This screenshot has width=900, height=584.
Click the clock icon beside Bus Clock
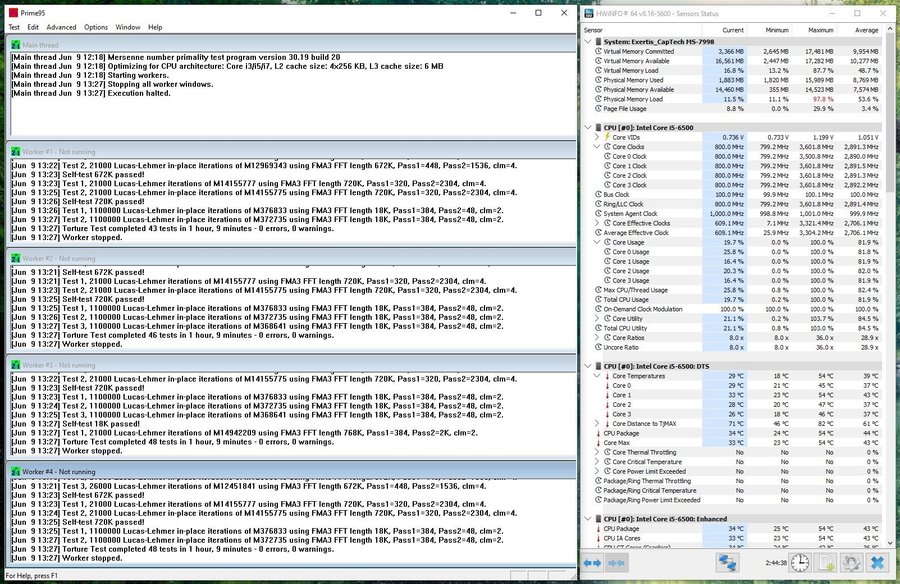(598, 195)
